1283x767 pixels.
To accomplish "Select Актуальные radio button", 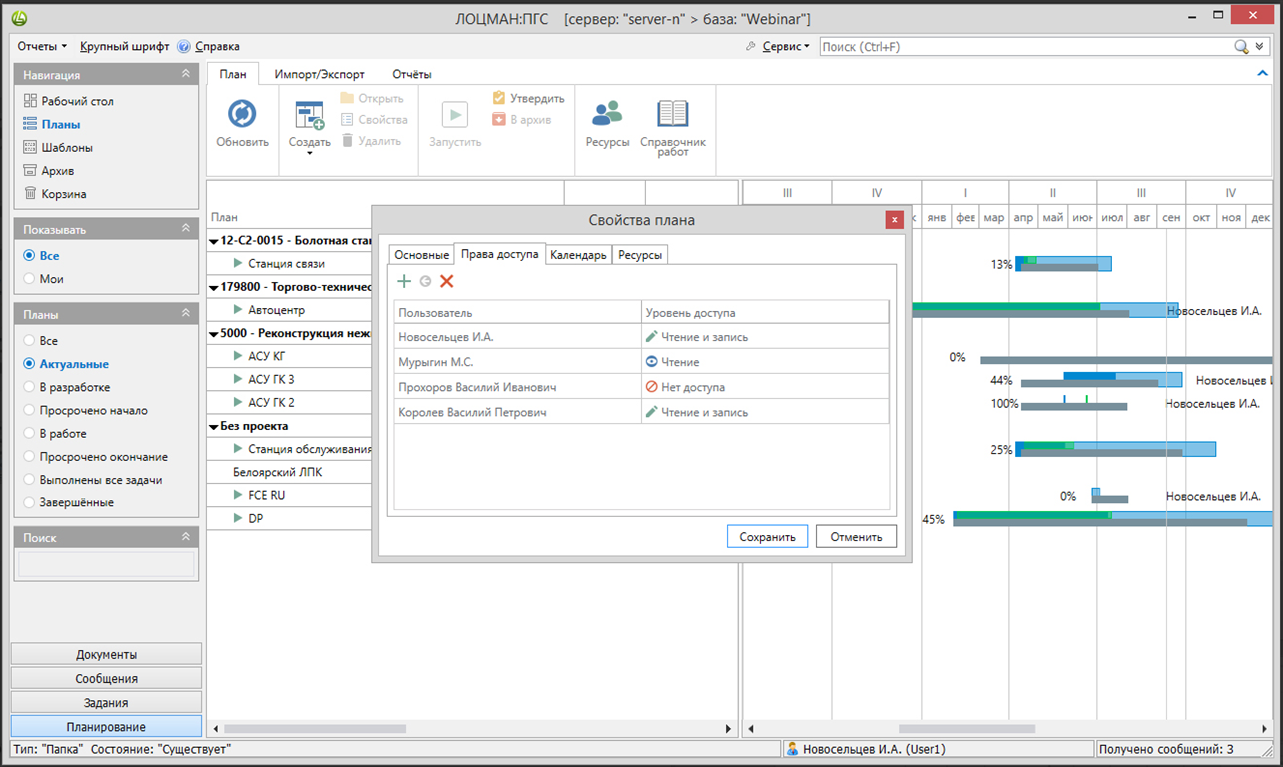I will [30, 364].
